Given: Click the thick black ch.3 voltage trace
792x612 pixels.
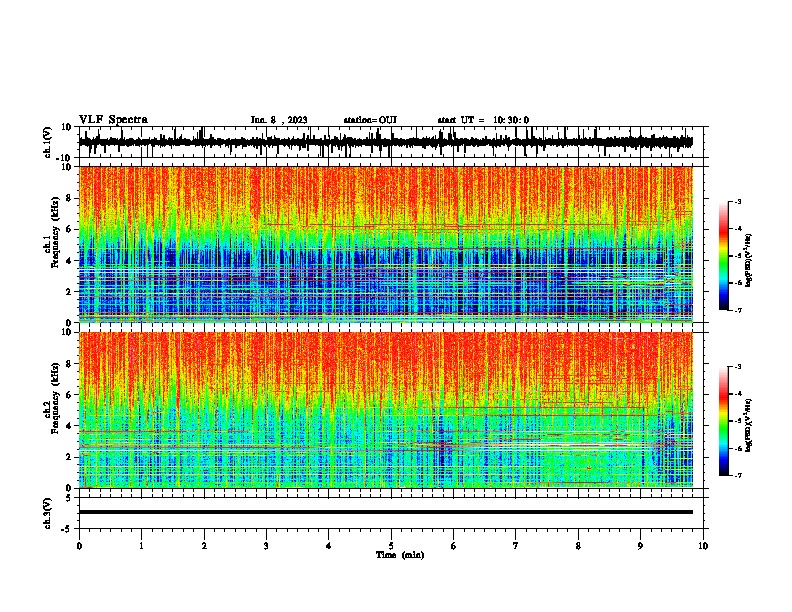Looking at the screenshot, I should pos(386,512).
